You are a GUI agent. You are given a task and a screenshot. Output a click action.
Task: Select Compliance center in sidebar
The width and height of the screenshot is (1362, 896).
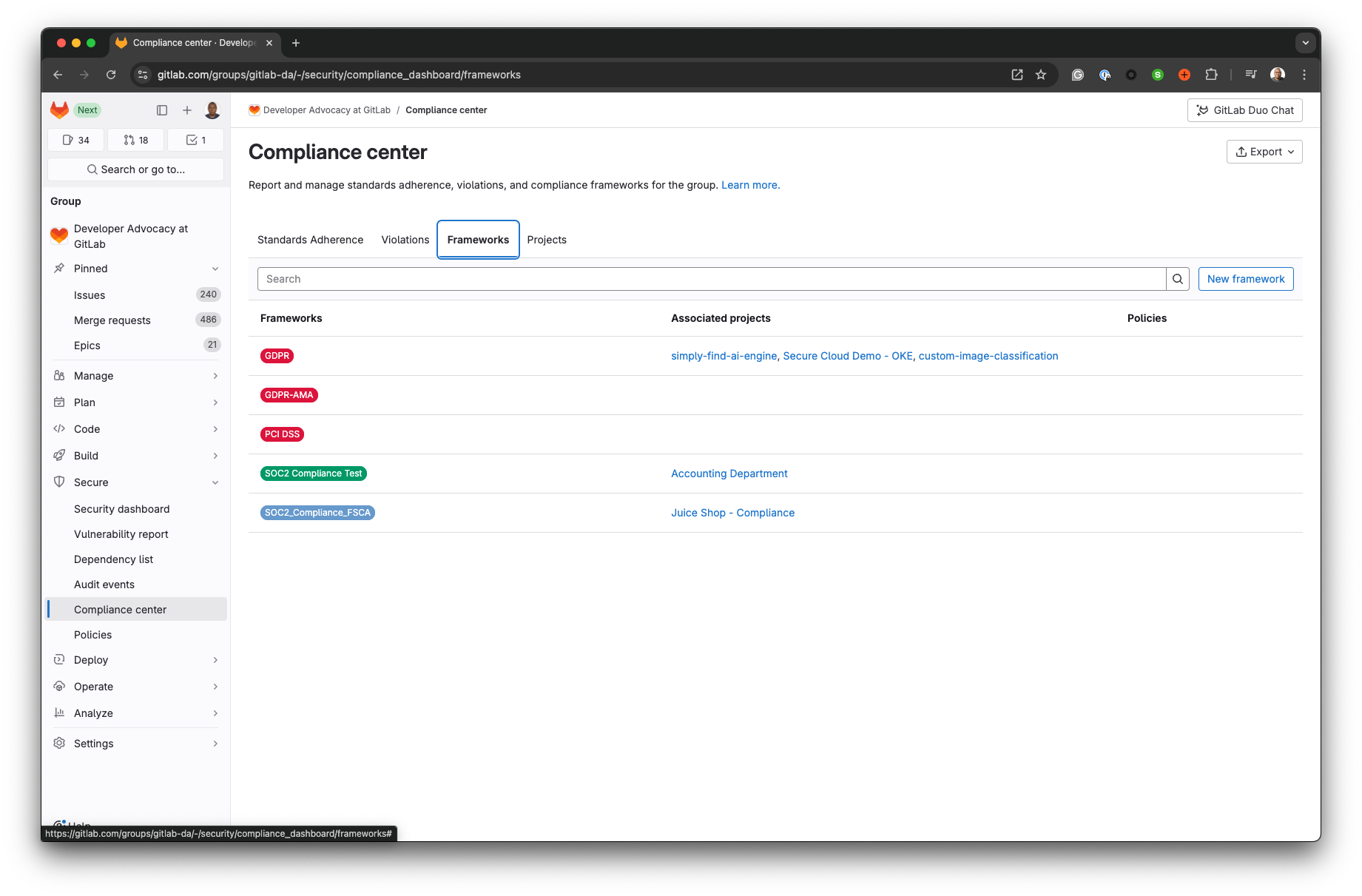pos(136,610)
